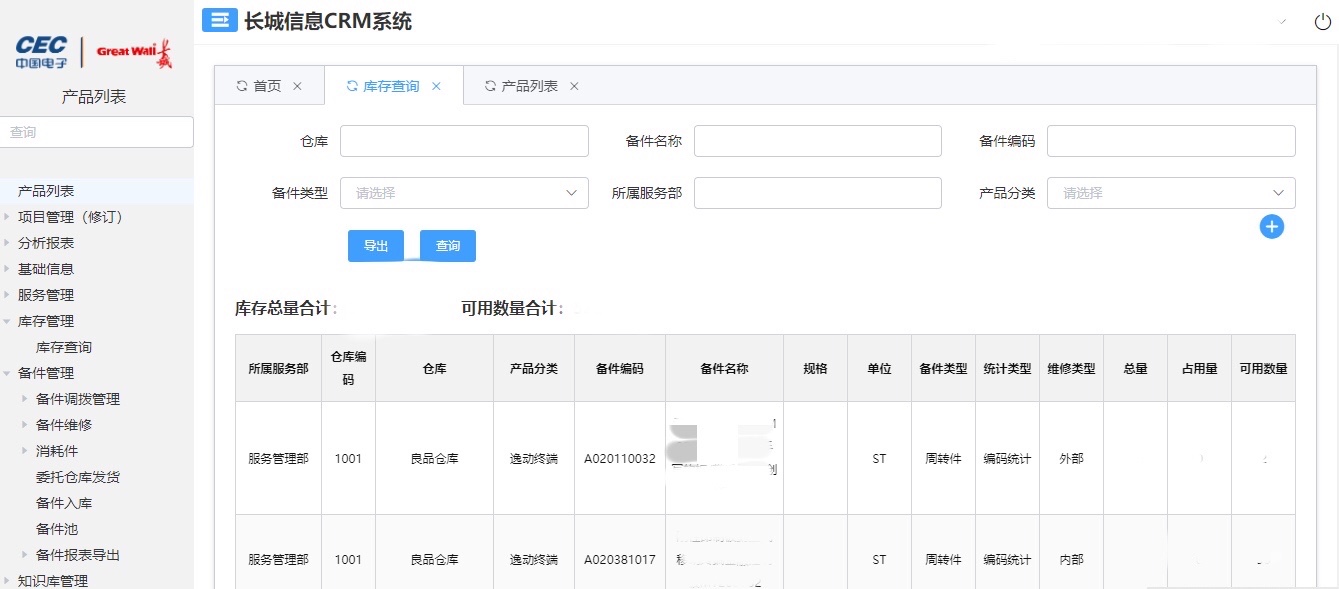Close the 库存查询 tab
This screenshot has height=589, width=1339.
pyautogui.click(x=436, y=86)
